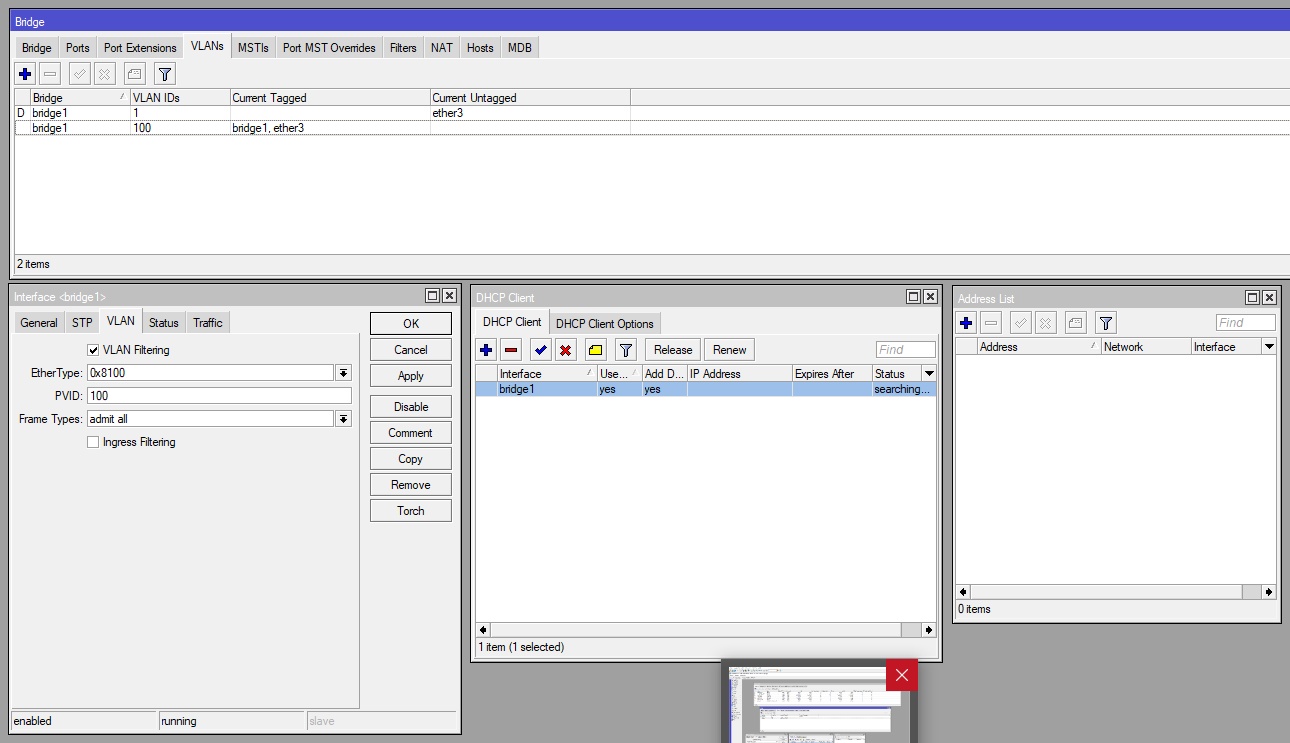Click the filter funnel icon in Address List
Screen dimensions: 1290x743
1105,323
